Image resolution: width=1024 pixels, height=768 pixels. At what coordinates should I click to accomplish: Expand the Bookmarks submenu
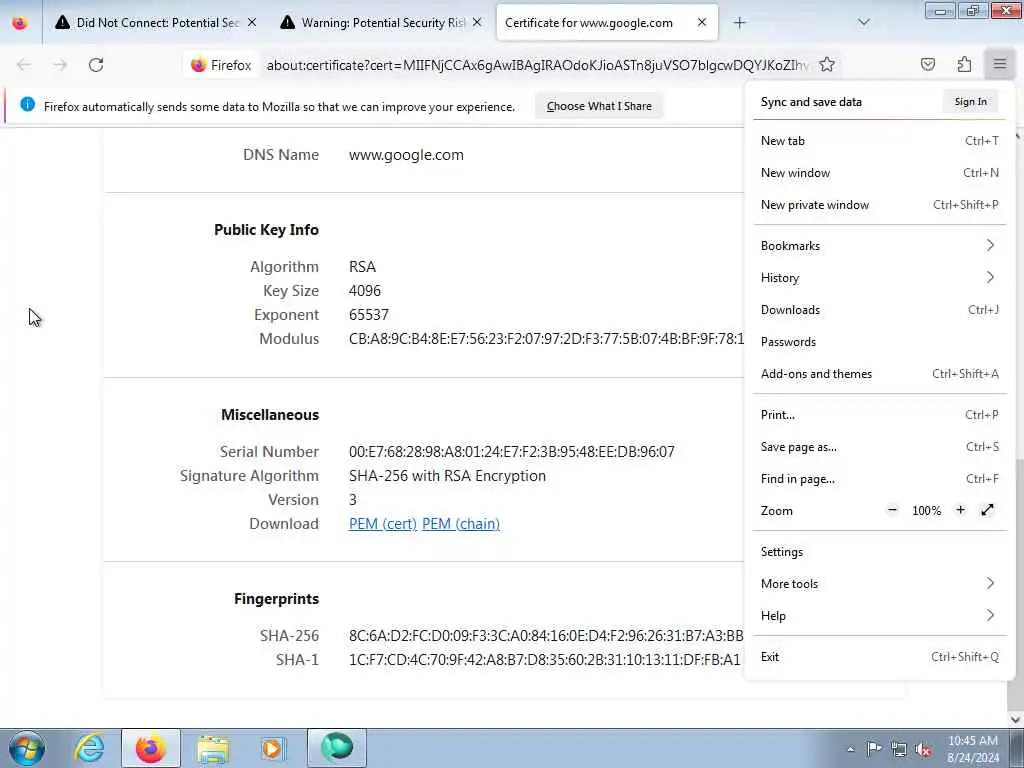879,246
